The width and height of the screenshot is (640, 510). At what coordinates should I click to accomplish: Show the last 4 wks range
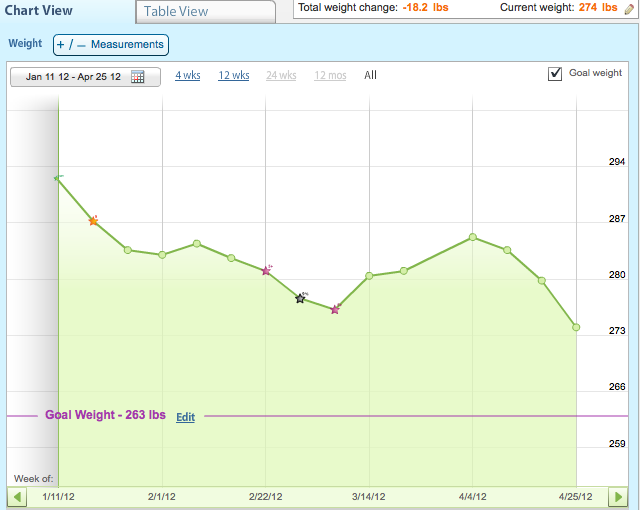(188, 75)
